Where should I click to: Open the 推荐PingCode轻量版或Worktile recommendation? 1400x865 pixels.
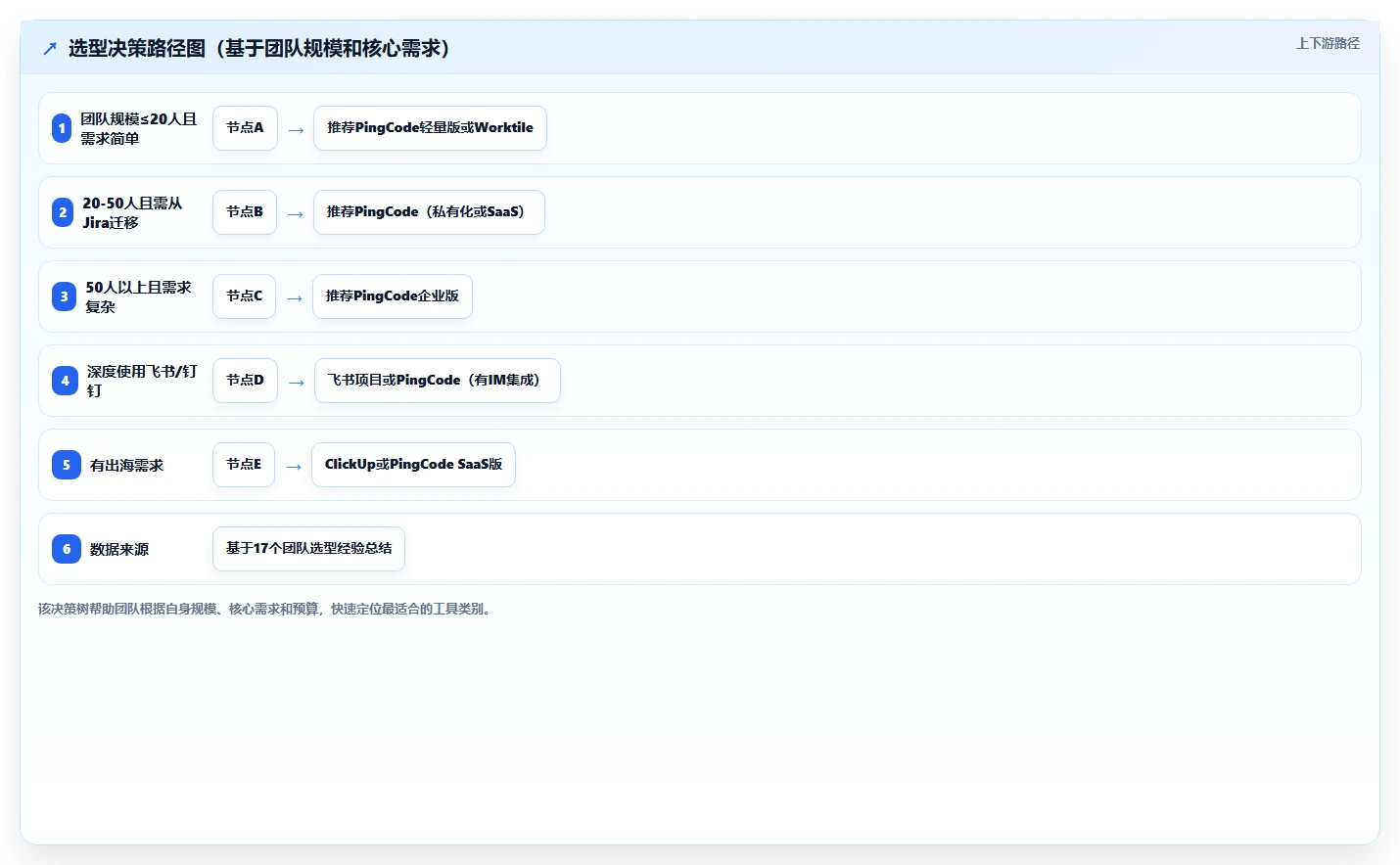pos(430,128)
